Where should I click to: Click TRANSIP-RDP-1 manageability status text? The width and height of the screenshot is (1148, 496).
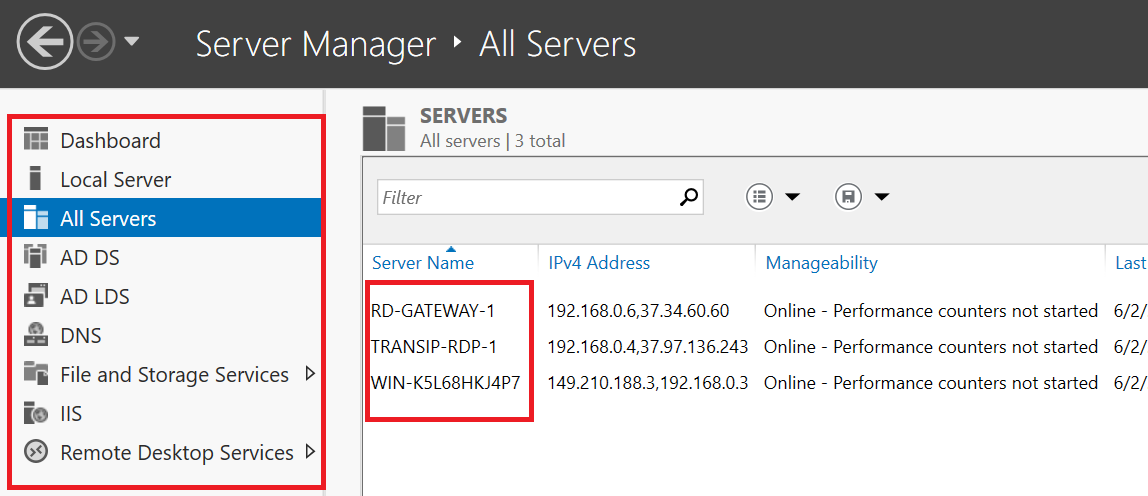(931, 347)
